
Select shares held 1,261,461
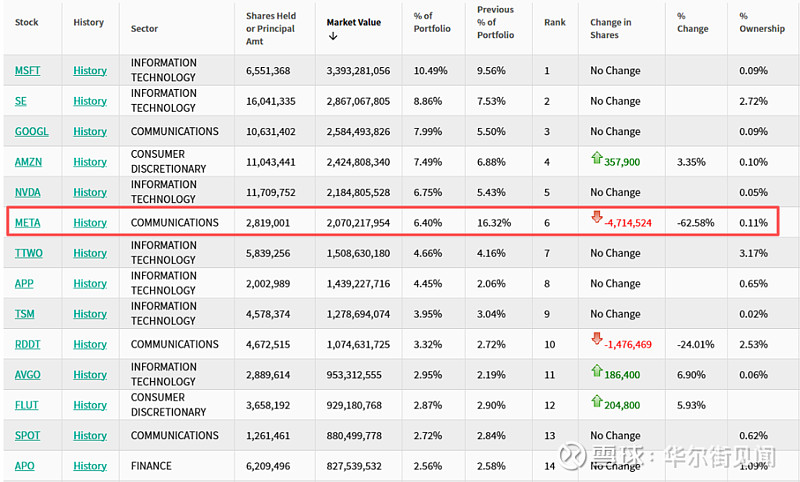coord(268,436)
